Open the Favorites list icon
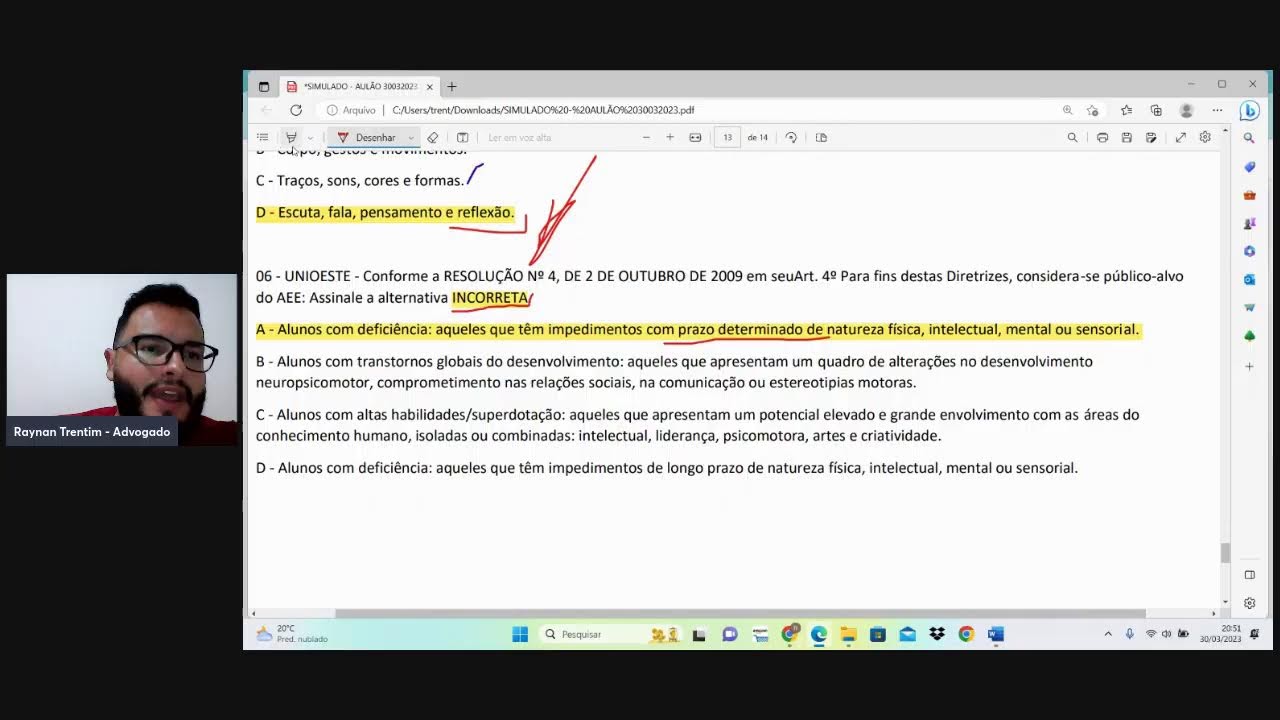 1127,110
